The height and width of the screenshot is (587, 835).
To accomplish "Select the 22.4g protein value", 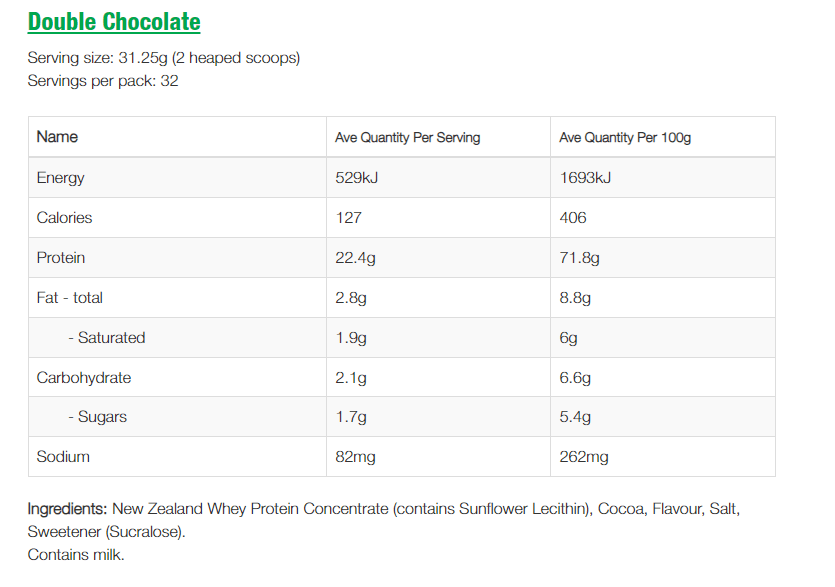I will click(355, 258).
